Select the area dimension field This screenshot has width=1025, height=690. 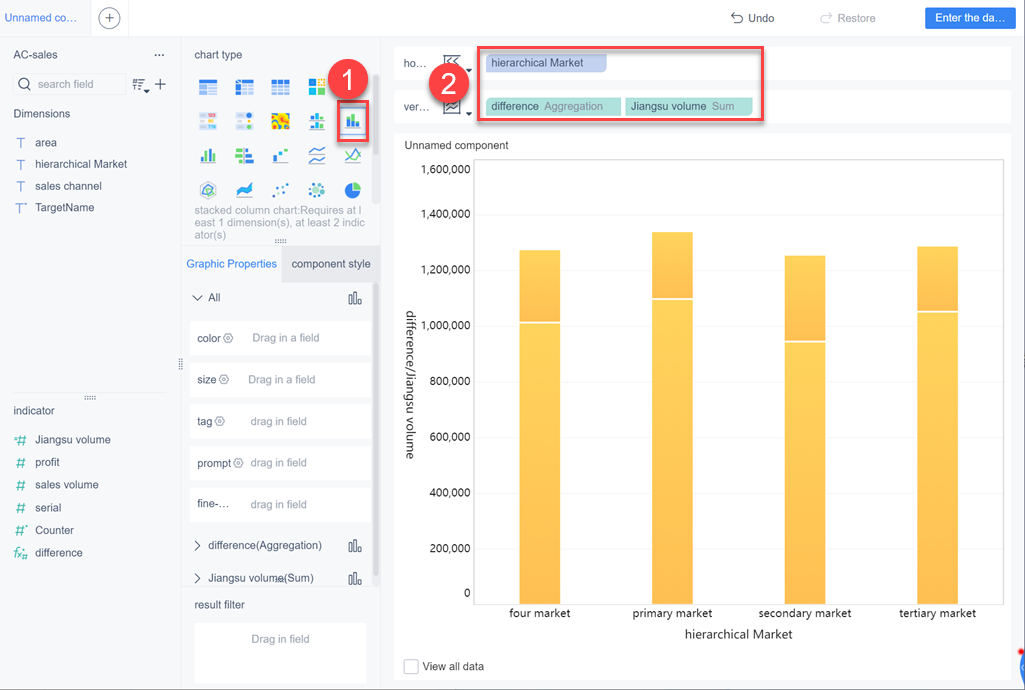click(x=46, y=142)
